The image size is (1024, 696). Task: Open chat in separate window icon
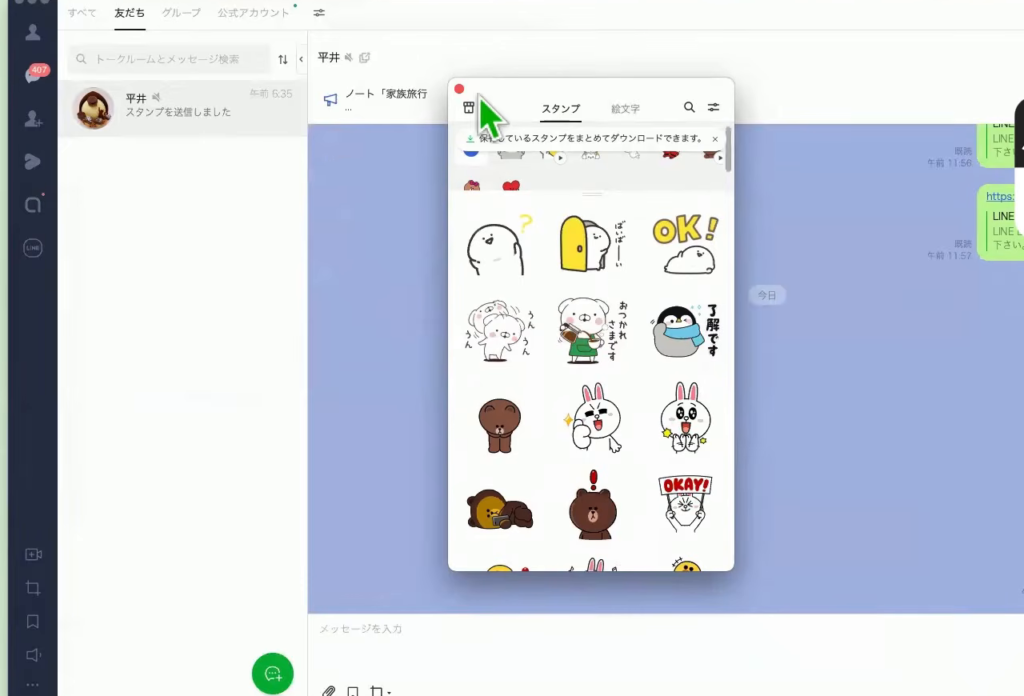tap(364, 57)
